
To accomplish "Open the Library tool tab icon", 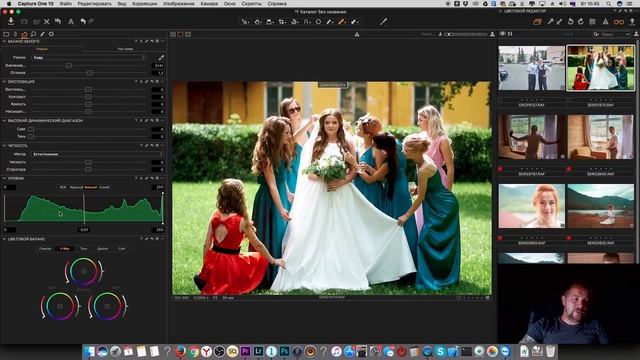I will point(6,34).
